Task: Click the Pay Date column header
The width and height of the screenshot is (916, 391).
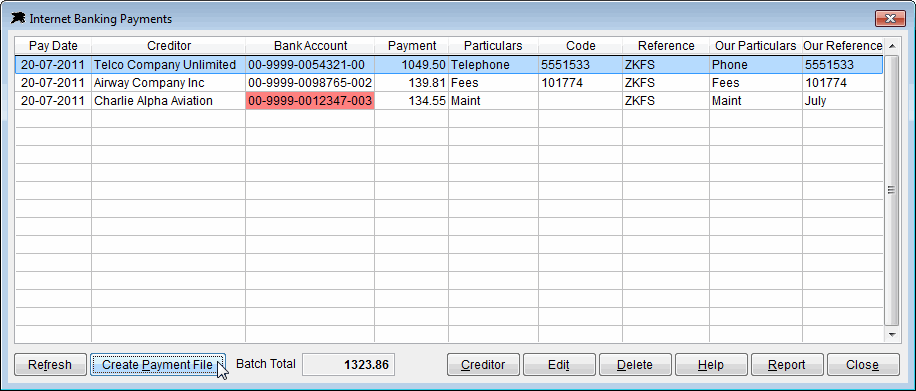Action: pyautogui.click(x=53, y=46)
